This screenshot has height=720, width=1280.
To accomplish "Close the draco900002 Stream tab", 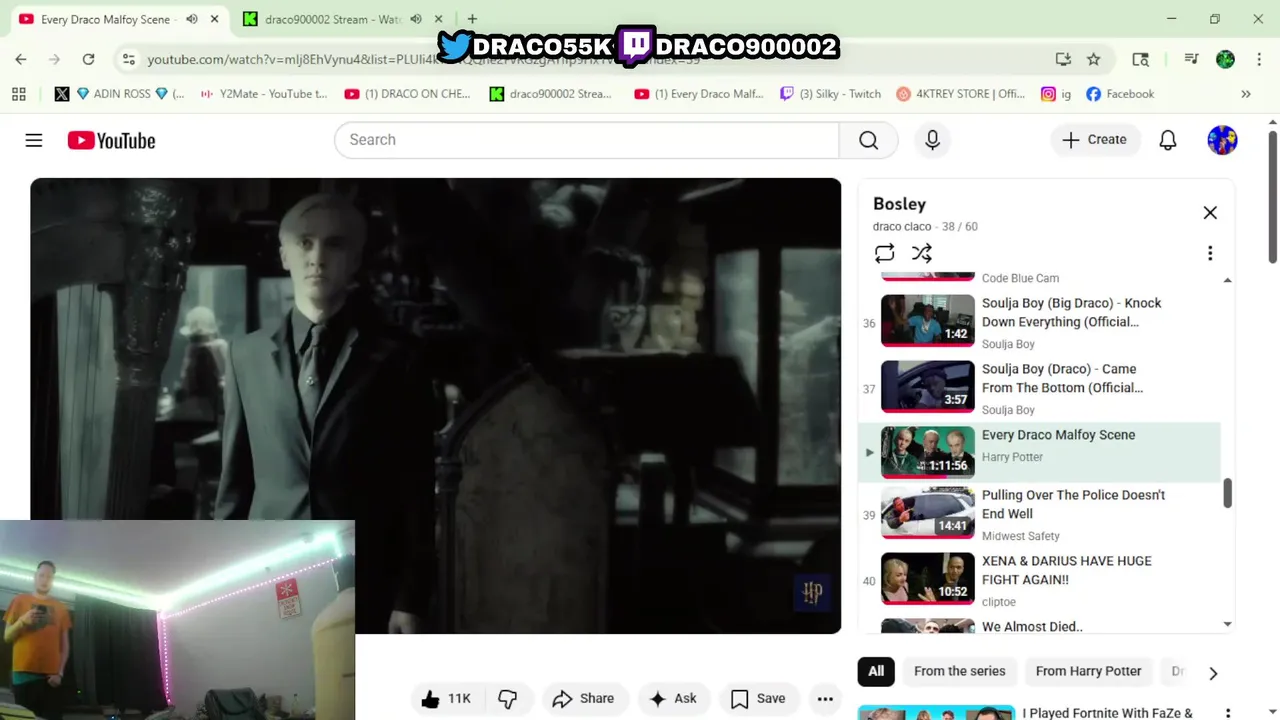I will click(438, 19).
